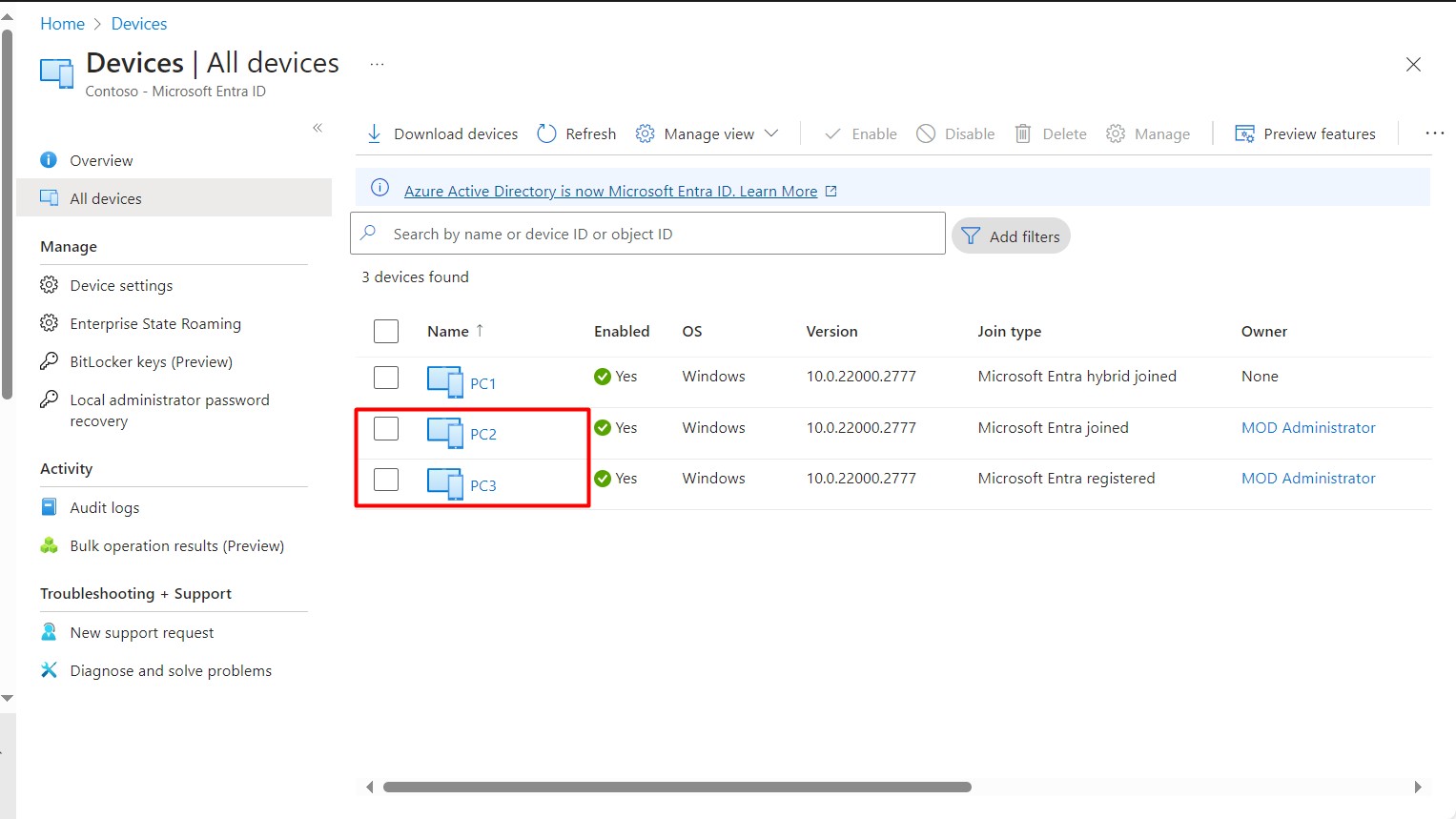Click the horizontal scrollbar below the device list

(x=677, y=788)
